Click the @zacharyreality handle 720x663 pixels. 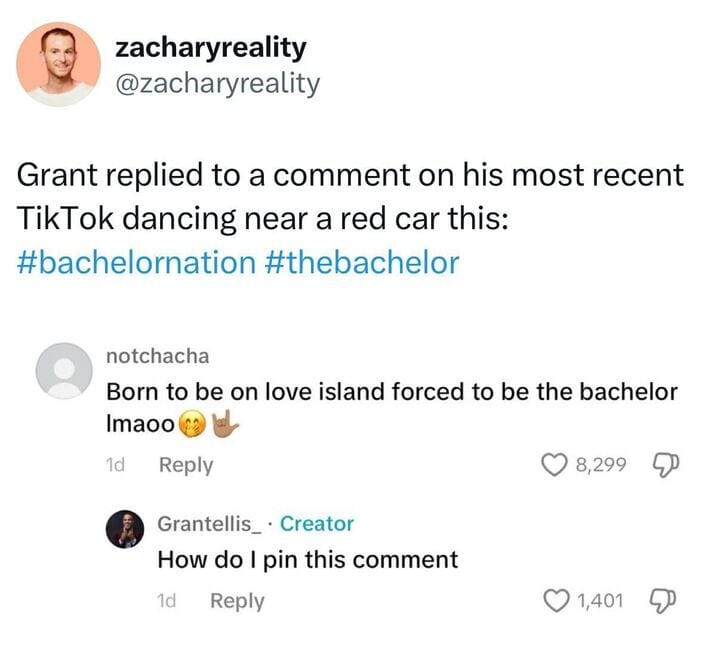(218, 84)
